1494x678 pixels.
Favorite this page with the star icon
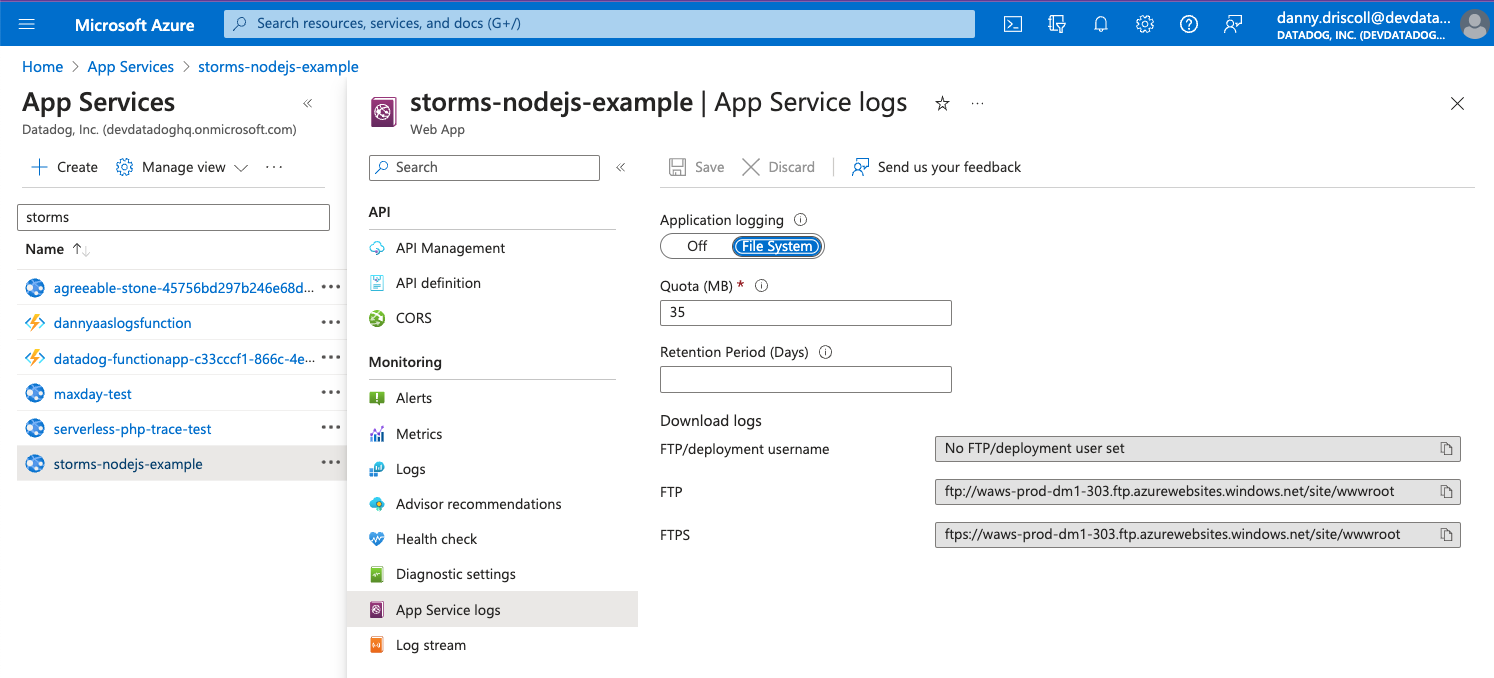point(942,103)
